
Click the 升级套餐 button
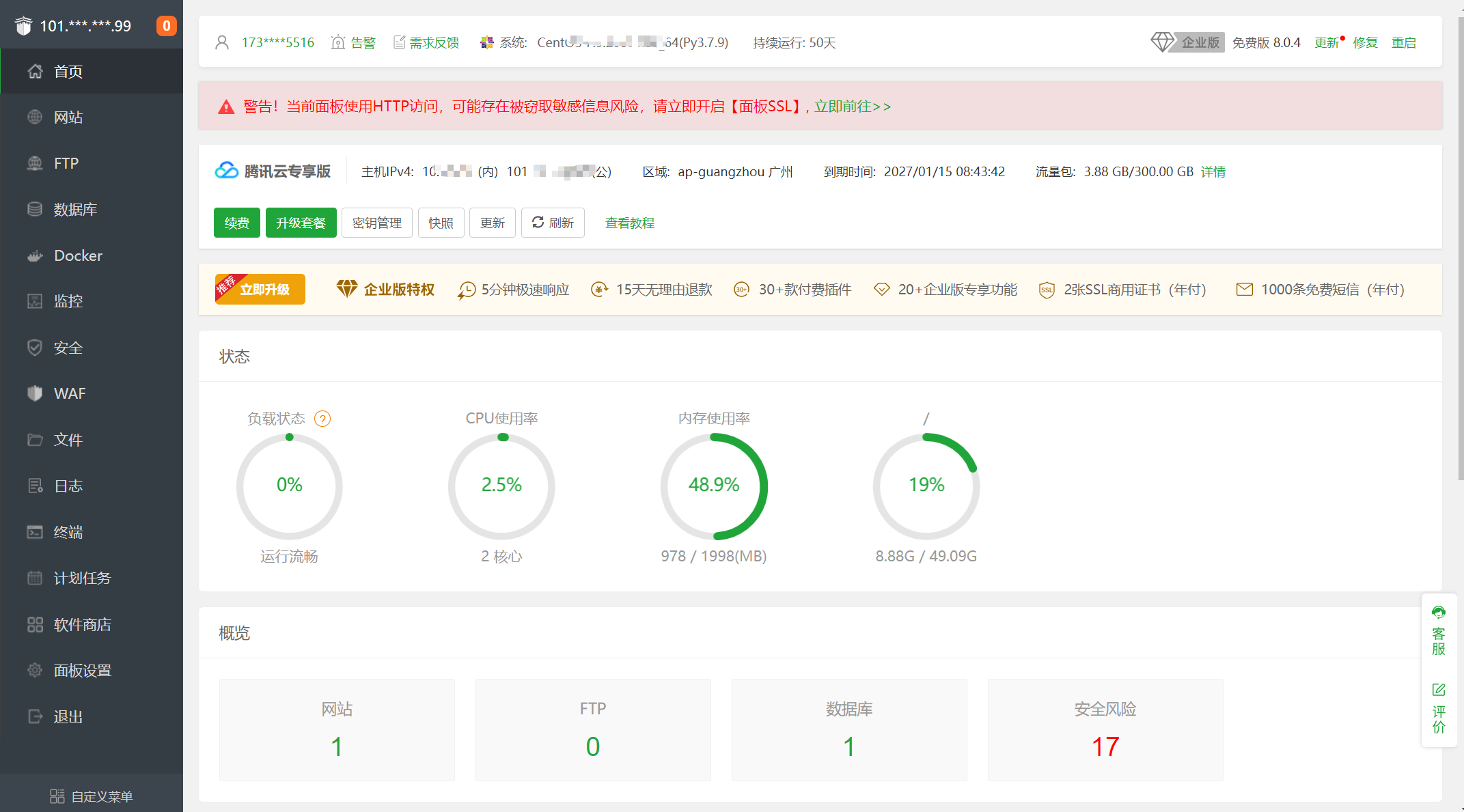click(x=301, y=223)
